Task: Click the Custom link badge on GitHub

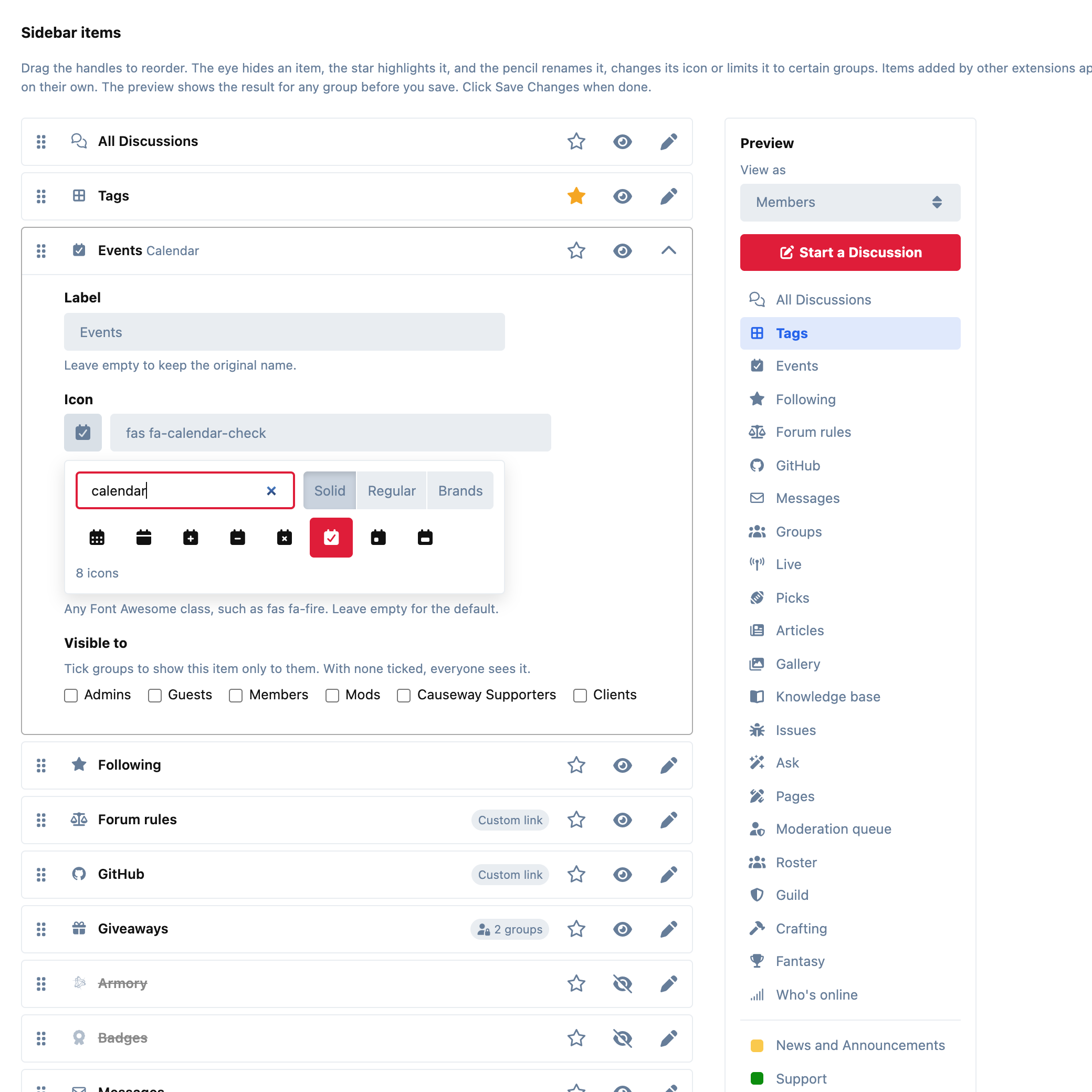Action: [510, 875]
